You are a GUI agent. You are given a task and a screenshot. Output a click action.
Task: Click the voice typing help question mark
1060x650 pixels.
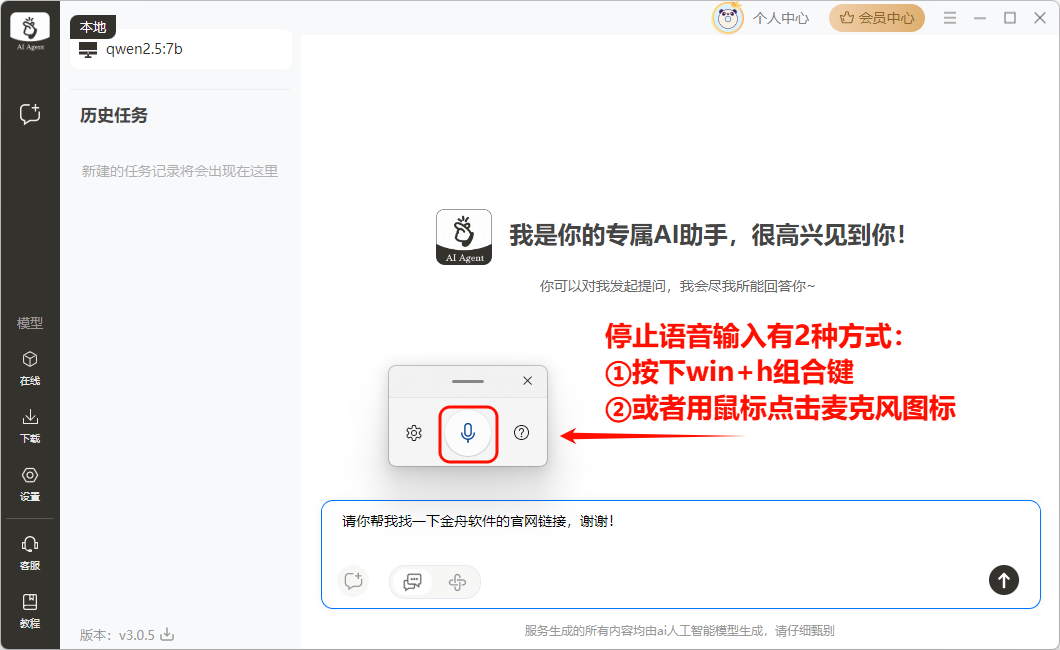pos(521,433)
